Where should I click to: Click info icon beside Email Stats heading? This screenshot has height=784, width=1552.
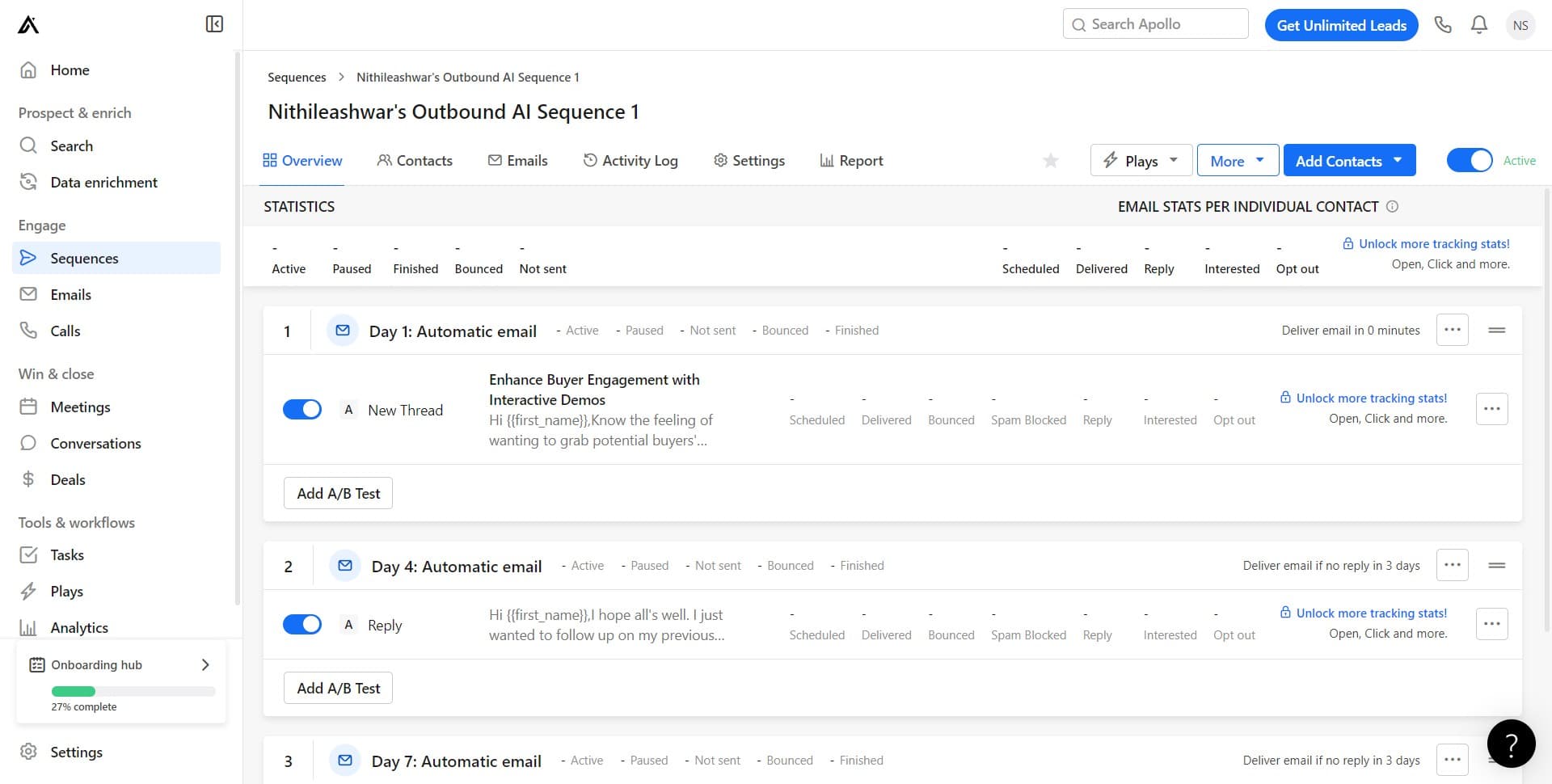1392,207
